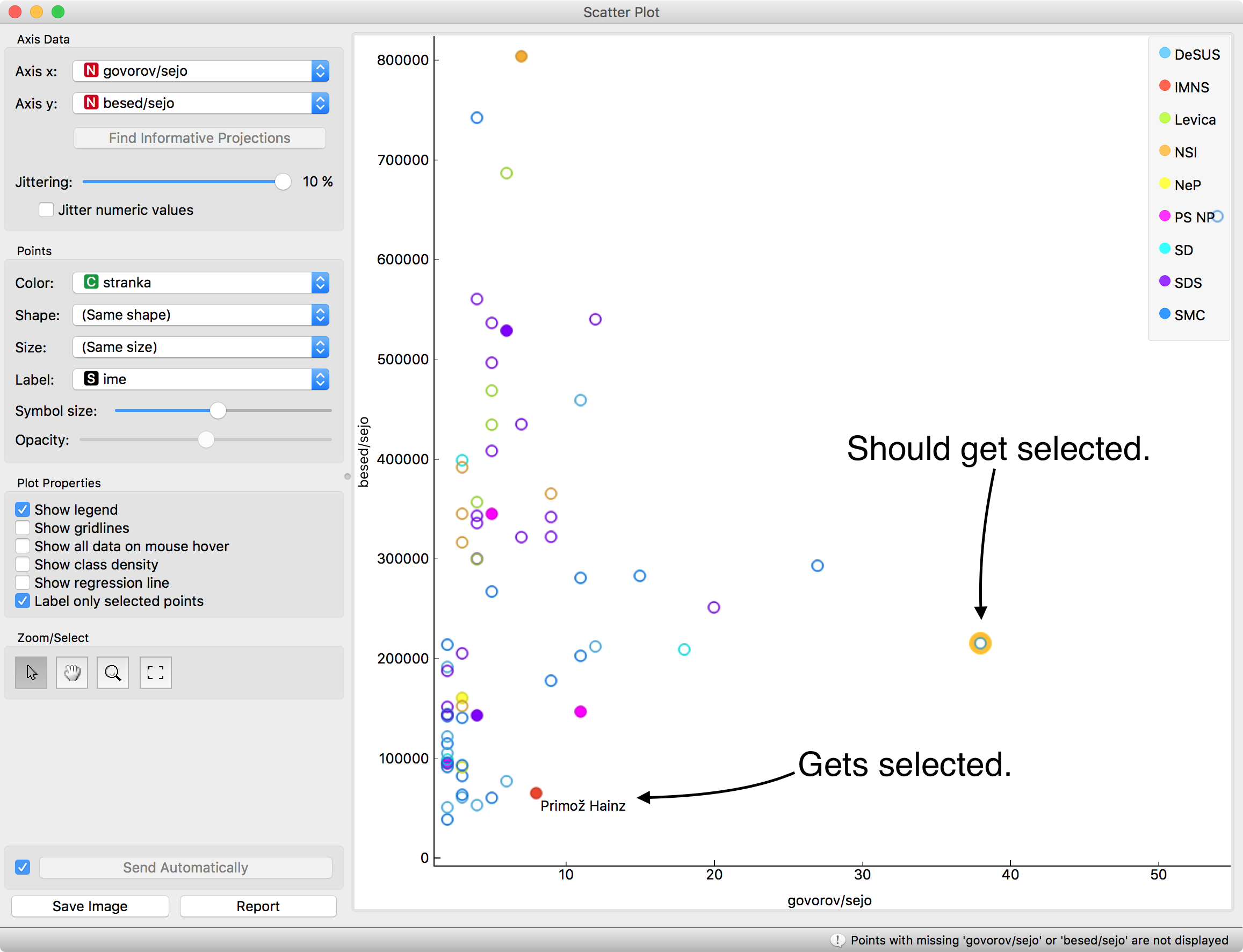Choose the zoom magnifier tool
This screenshot has width=1243, height=952.
coord(113,673)
